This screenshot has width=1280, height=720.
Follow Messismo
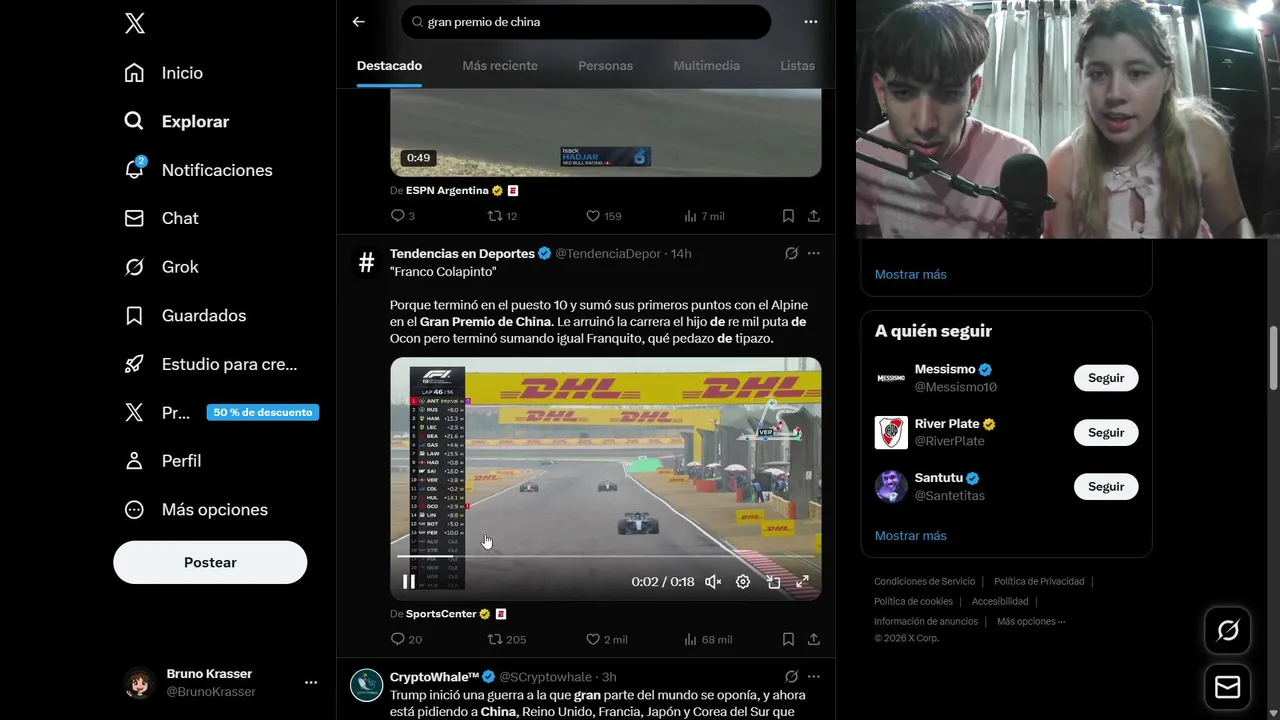click(1106, 378)
